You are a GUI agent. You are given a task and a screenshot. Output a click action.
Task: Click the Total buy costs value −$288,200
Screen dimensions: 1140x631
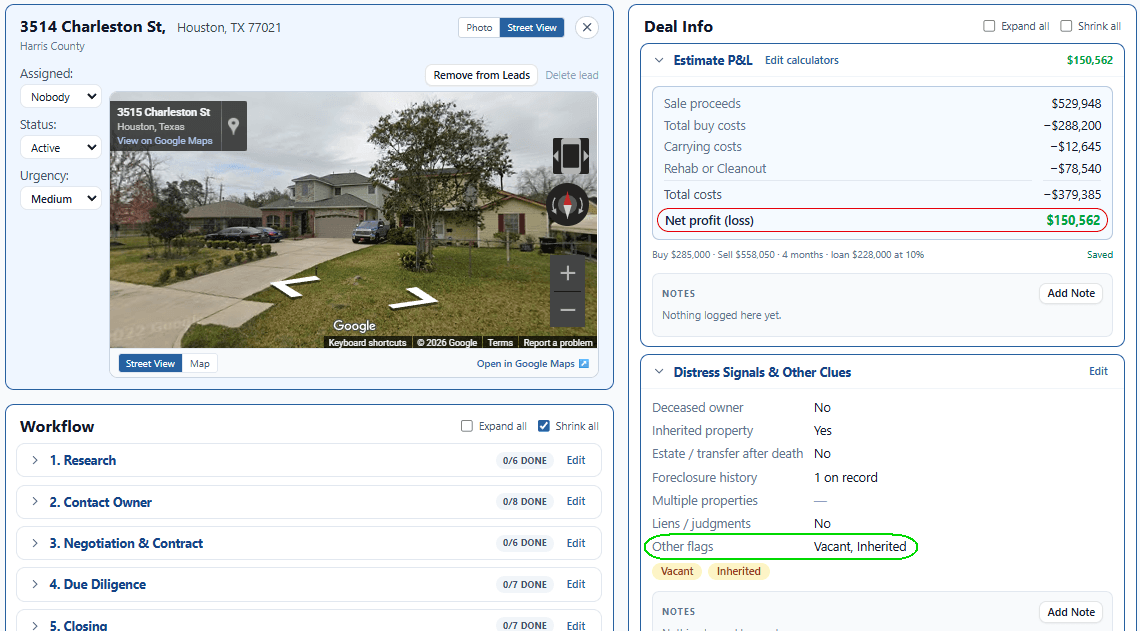(x=1072, y=126)
